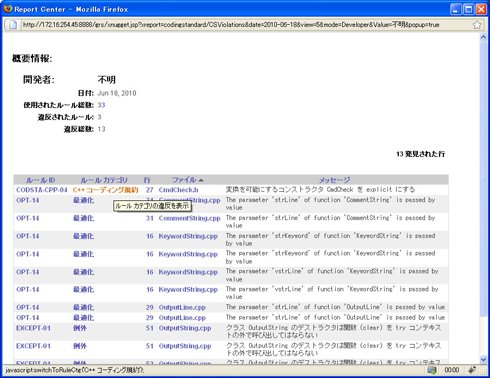Screen dimensions: 490x378
Task: Minimize the Report Center window
Action: pyautogui.click(x=456, y=9)
